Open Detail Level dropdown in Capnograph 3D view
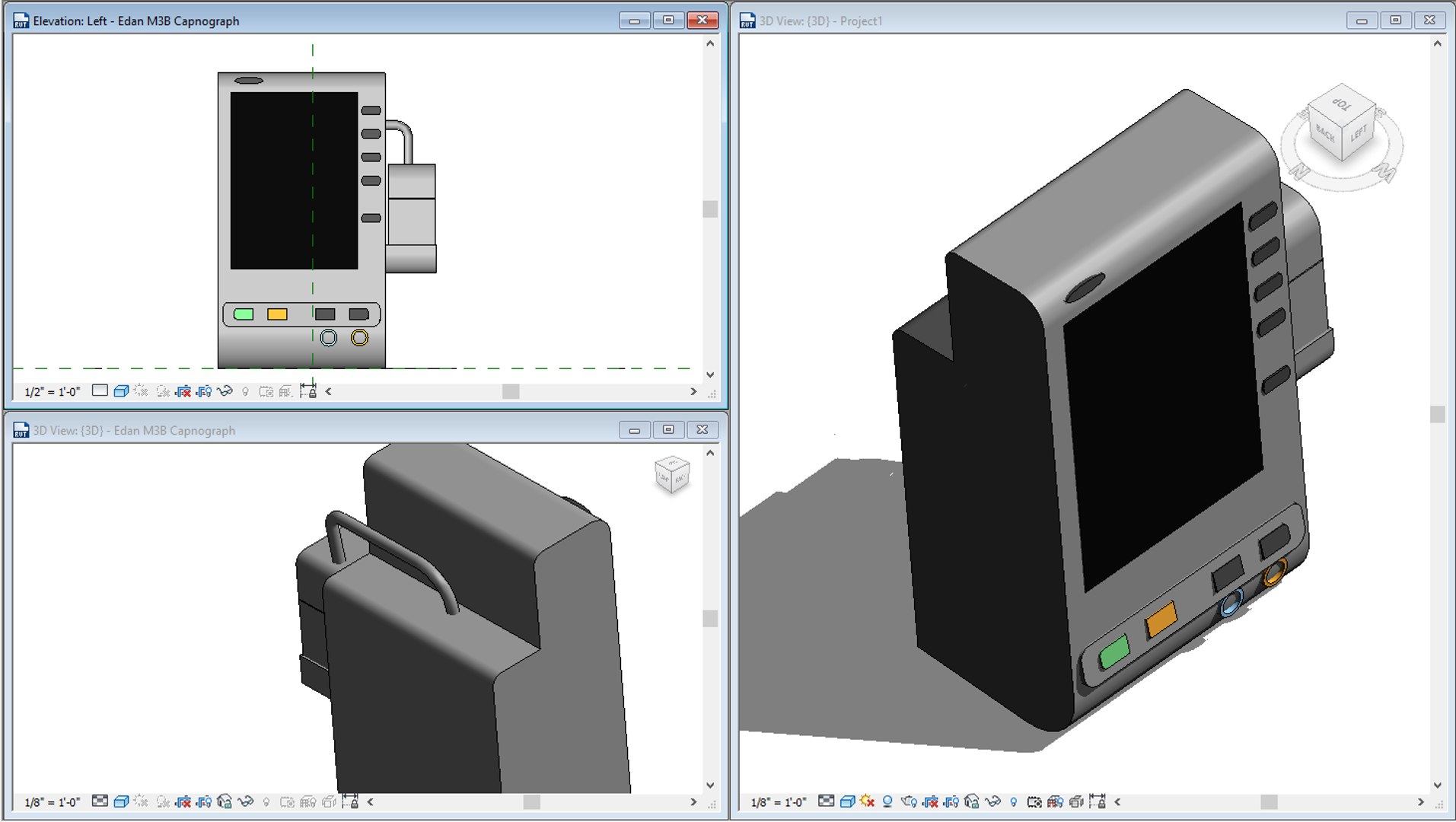 point(100,801)
